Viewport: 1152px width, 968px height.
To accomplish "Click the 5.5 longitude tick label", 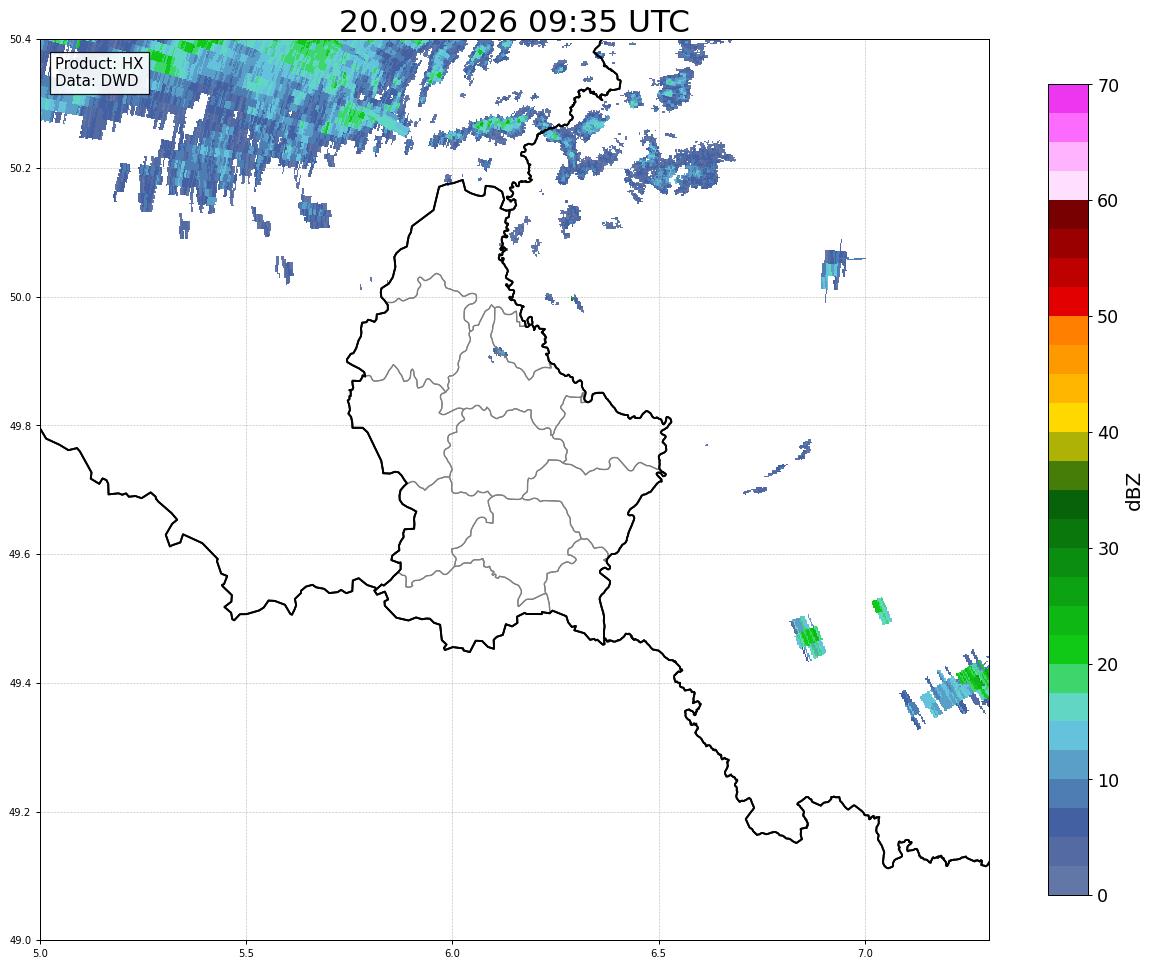I will coord(246,953).
